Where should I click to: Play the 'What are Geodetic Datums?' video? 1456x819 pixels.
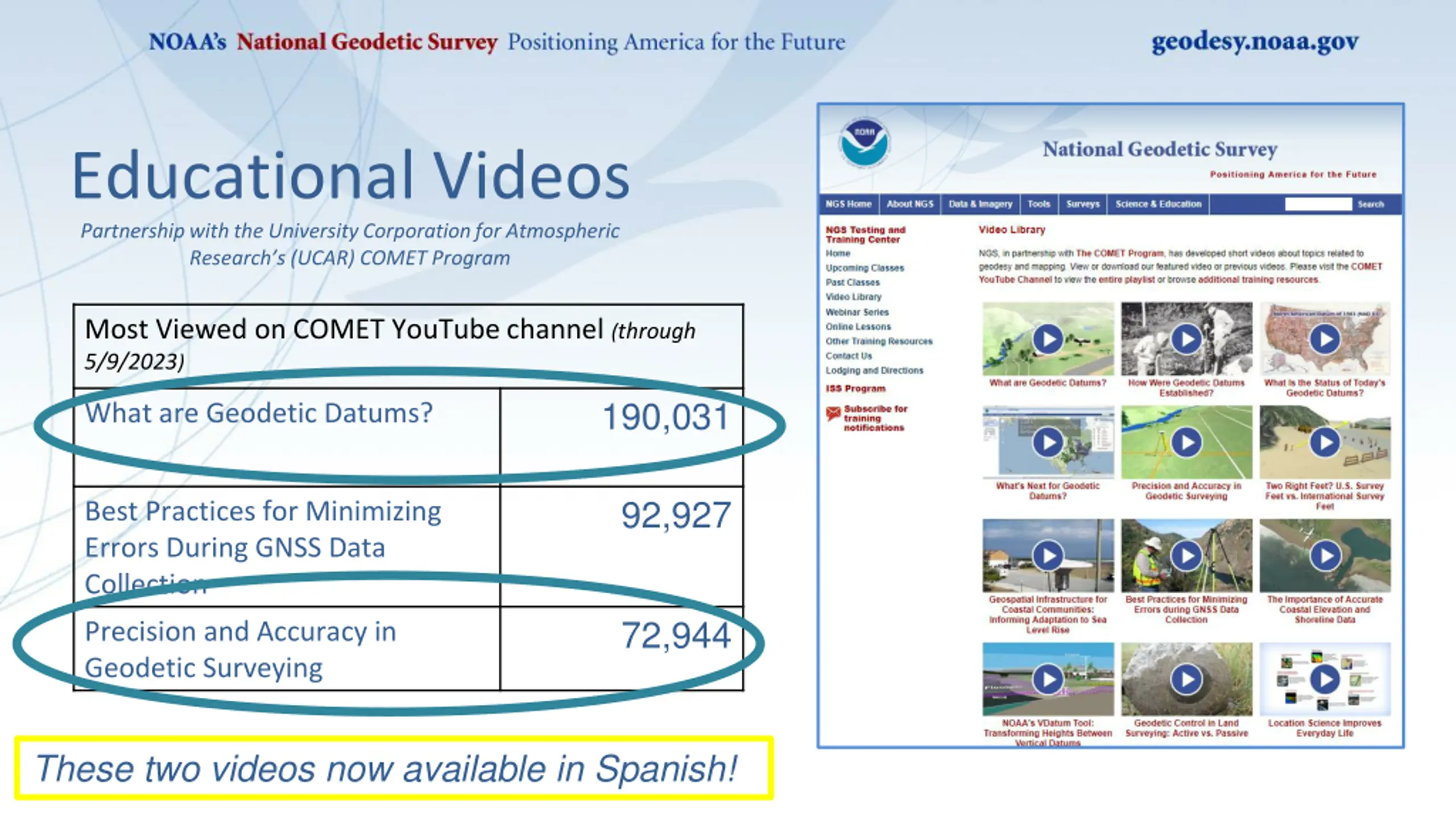click(x=1048, y=339)
